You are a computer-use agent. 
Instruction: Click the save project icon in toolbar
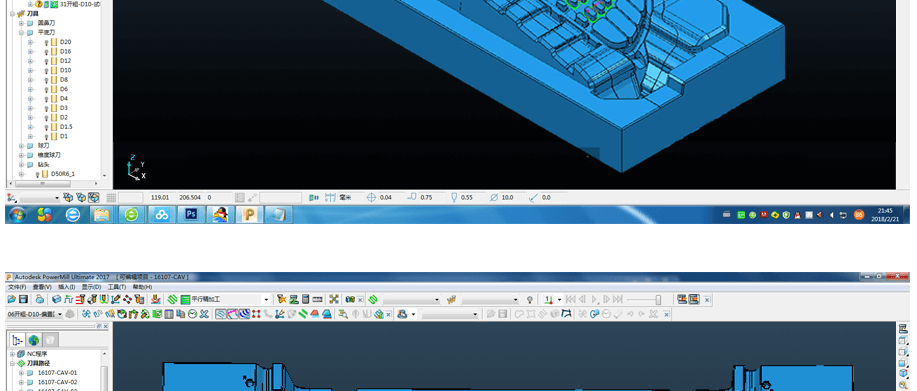(x=23, y=299)
